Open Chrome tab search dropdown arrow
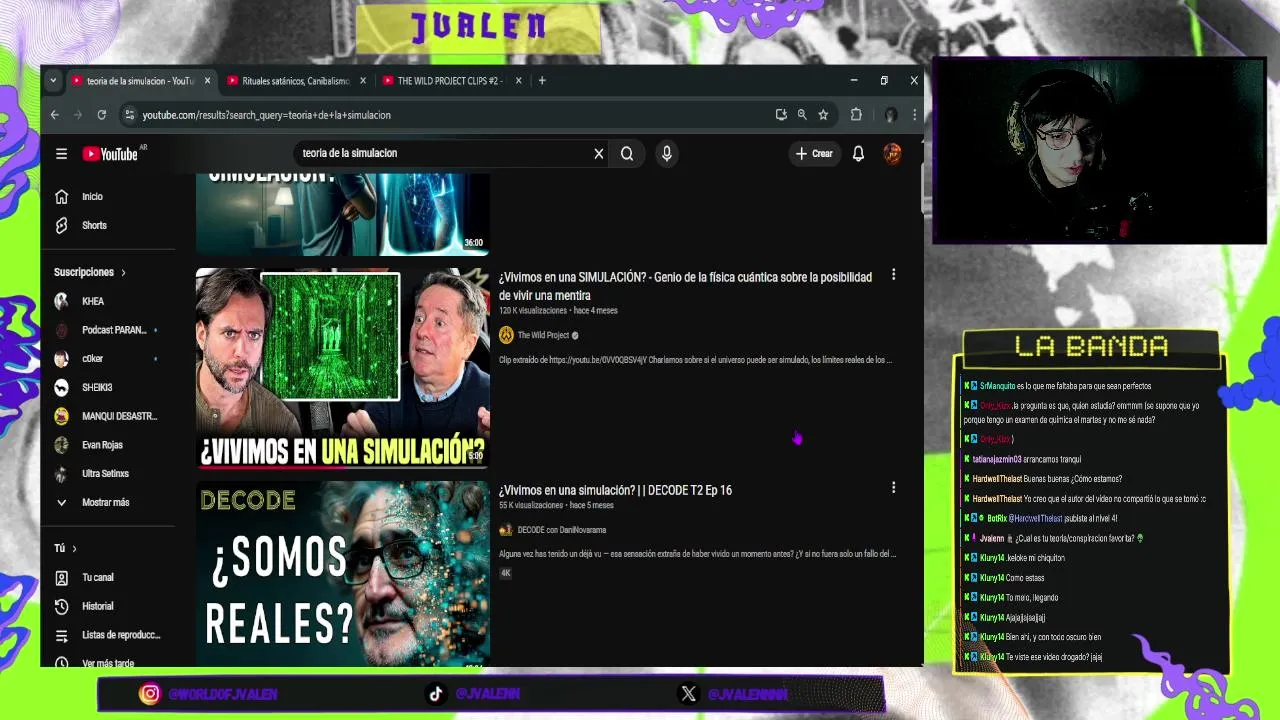 tap(53, 81)
